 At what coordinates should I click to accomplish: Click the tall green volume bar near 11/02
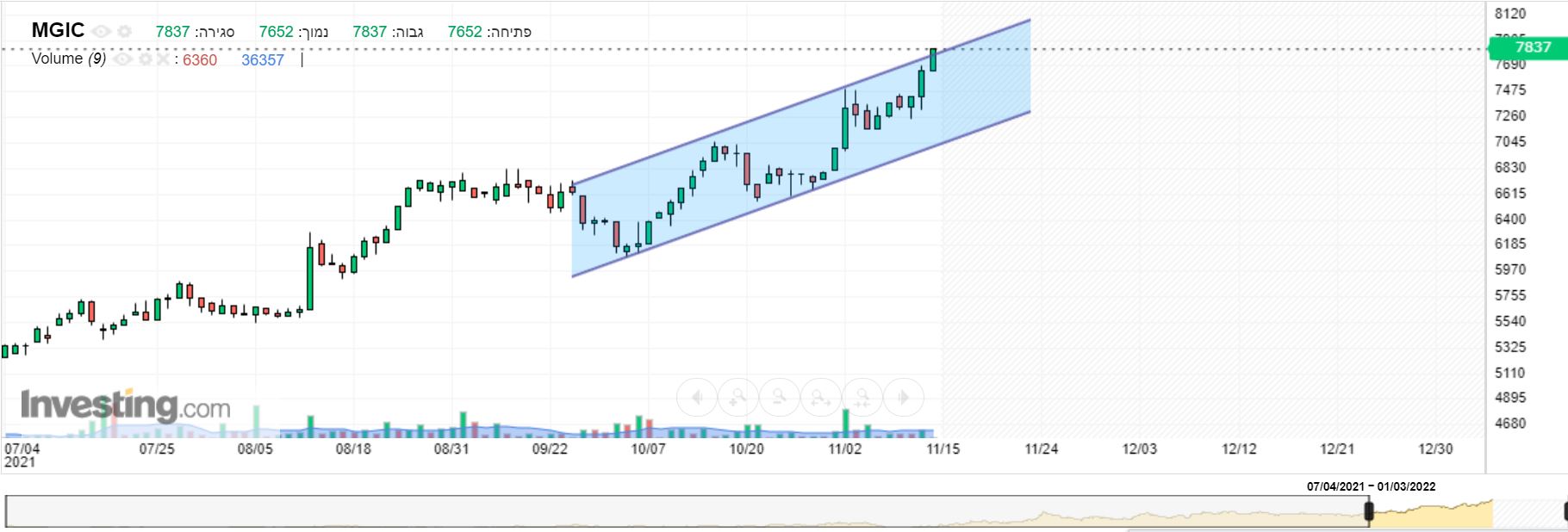click(x=846, y=424)
